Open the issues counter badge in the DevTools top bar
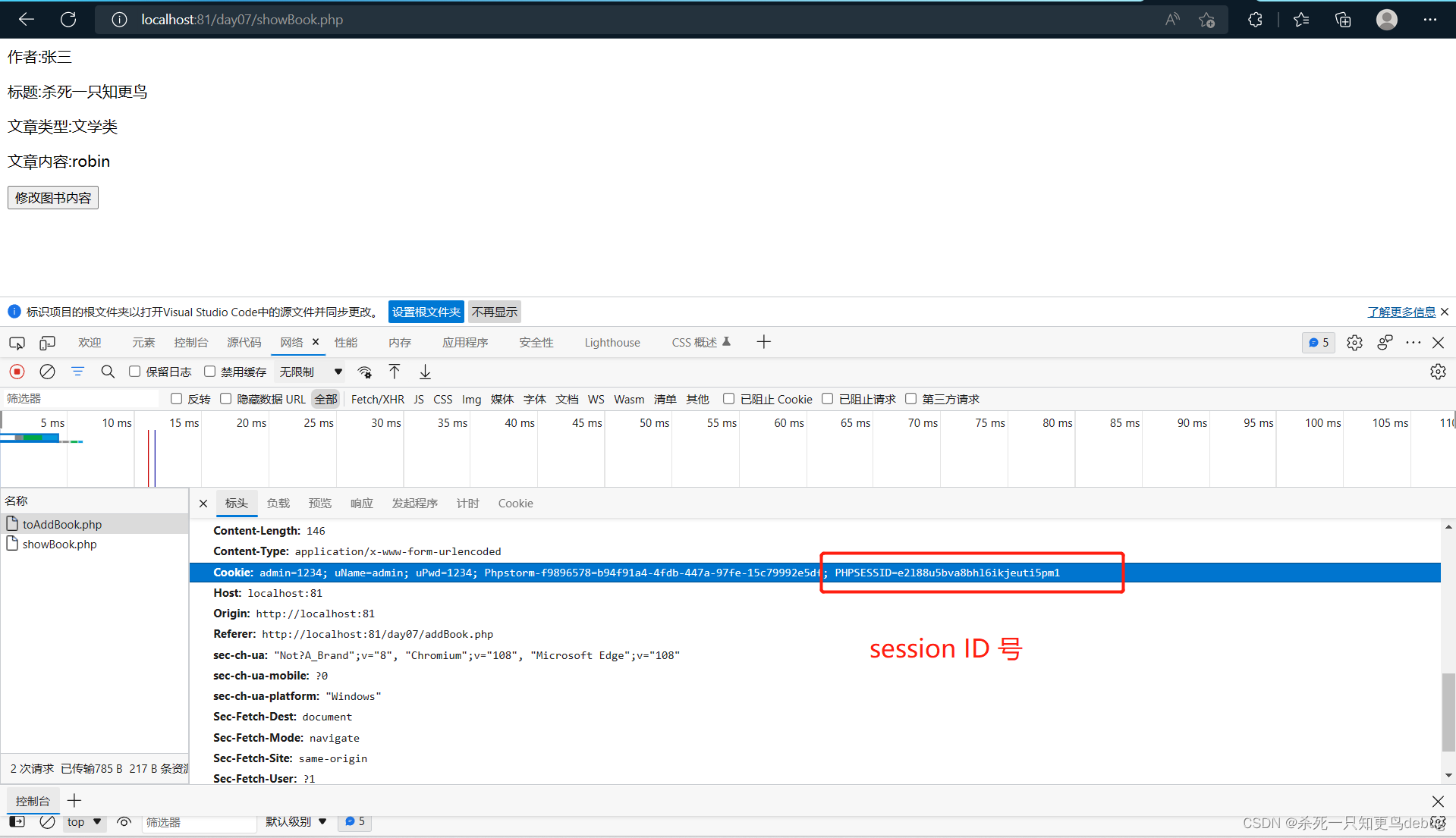 [x=1319, y=343]
